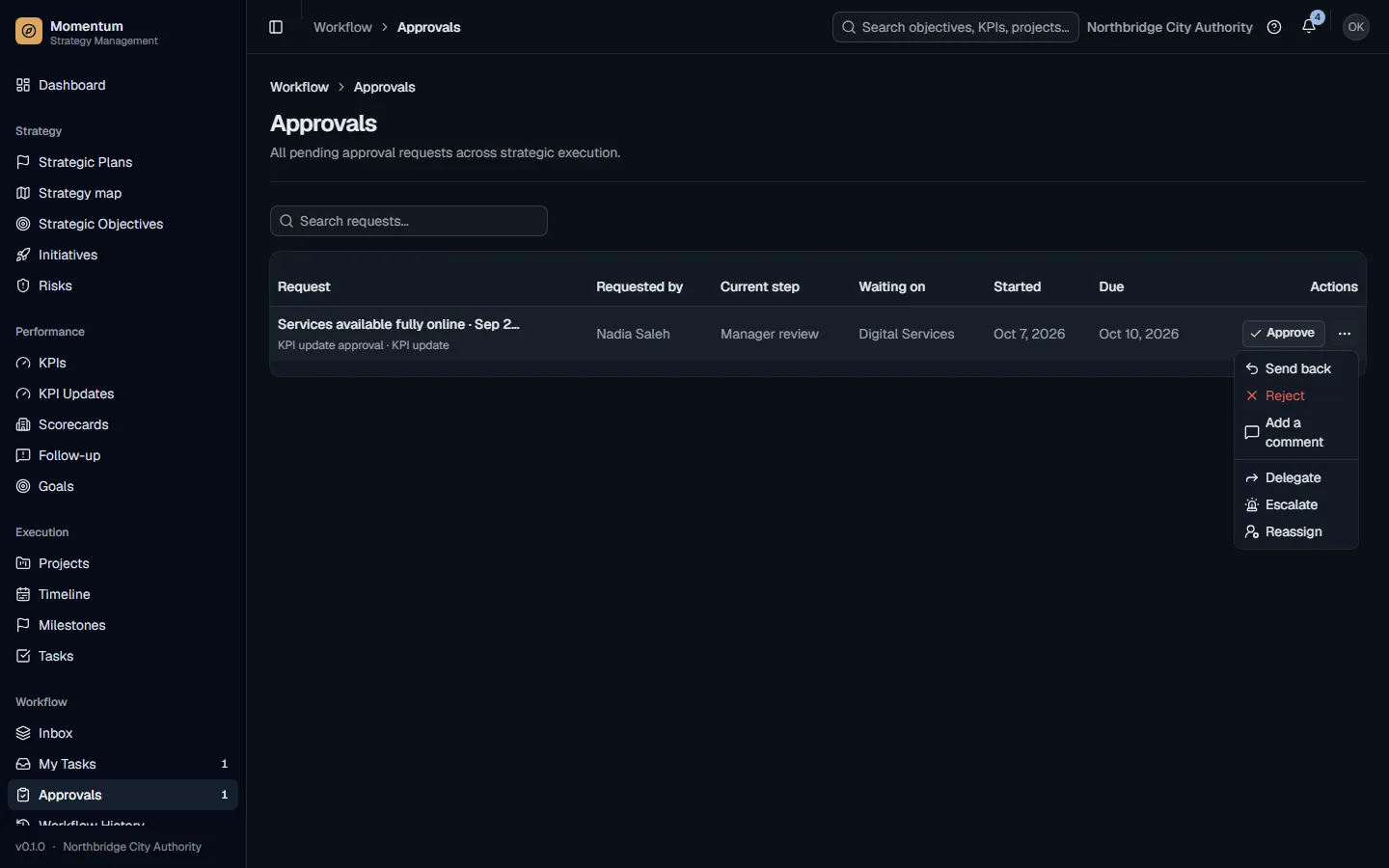The width and height of the screenshot is (1389, 868).
Task: Open the Services available fully online request
Action: (398, 324)
